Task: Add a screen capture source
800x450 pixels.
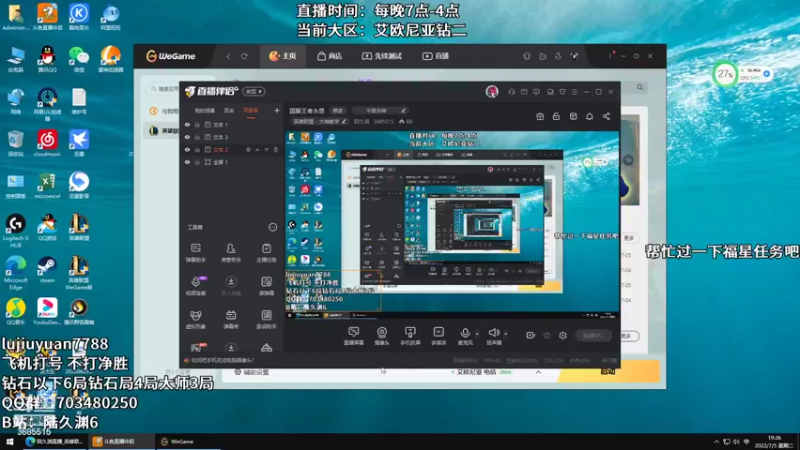Action: tap(353, 336)
